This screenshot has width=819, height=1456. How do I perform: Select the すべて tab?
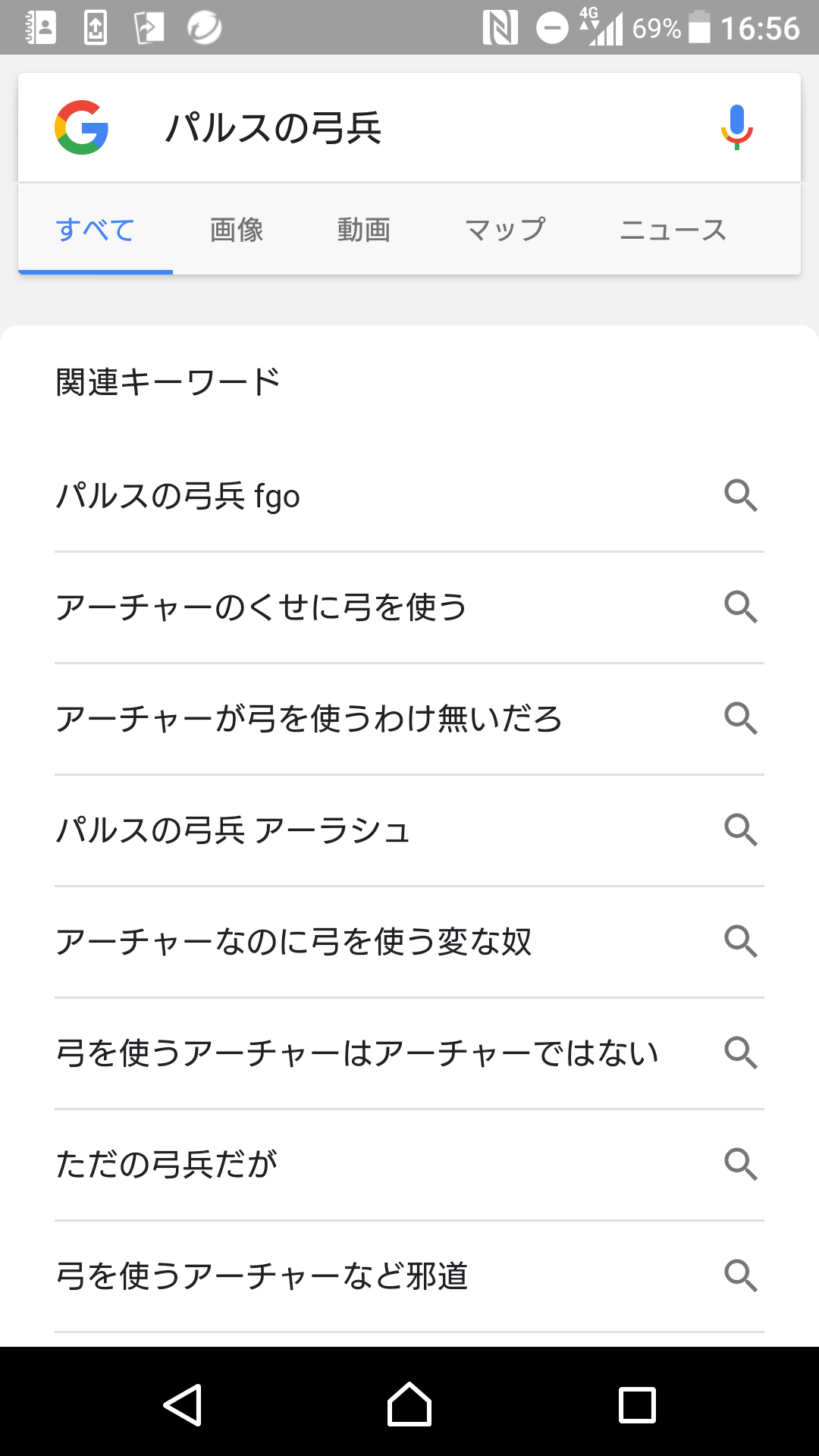[x=96, y=230]
